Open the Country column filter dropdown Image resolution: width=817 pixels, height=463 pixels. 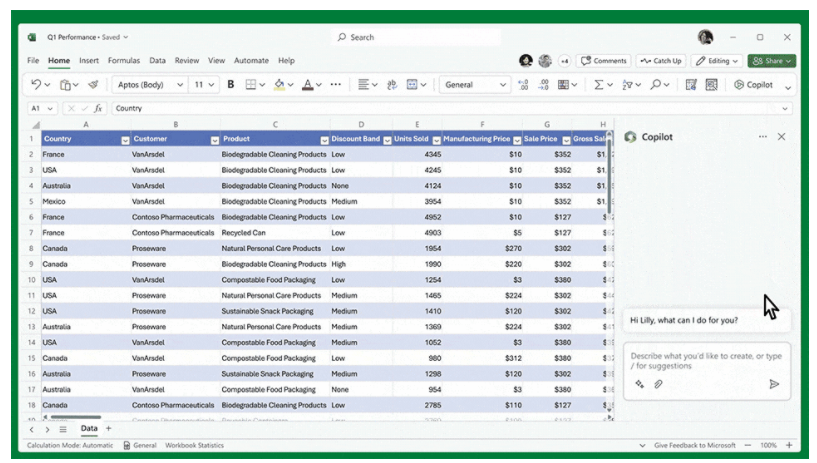click(x=125, y=140)
